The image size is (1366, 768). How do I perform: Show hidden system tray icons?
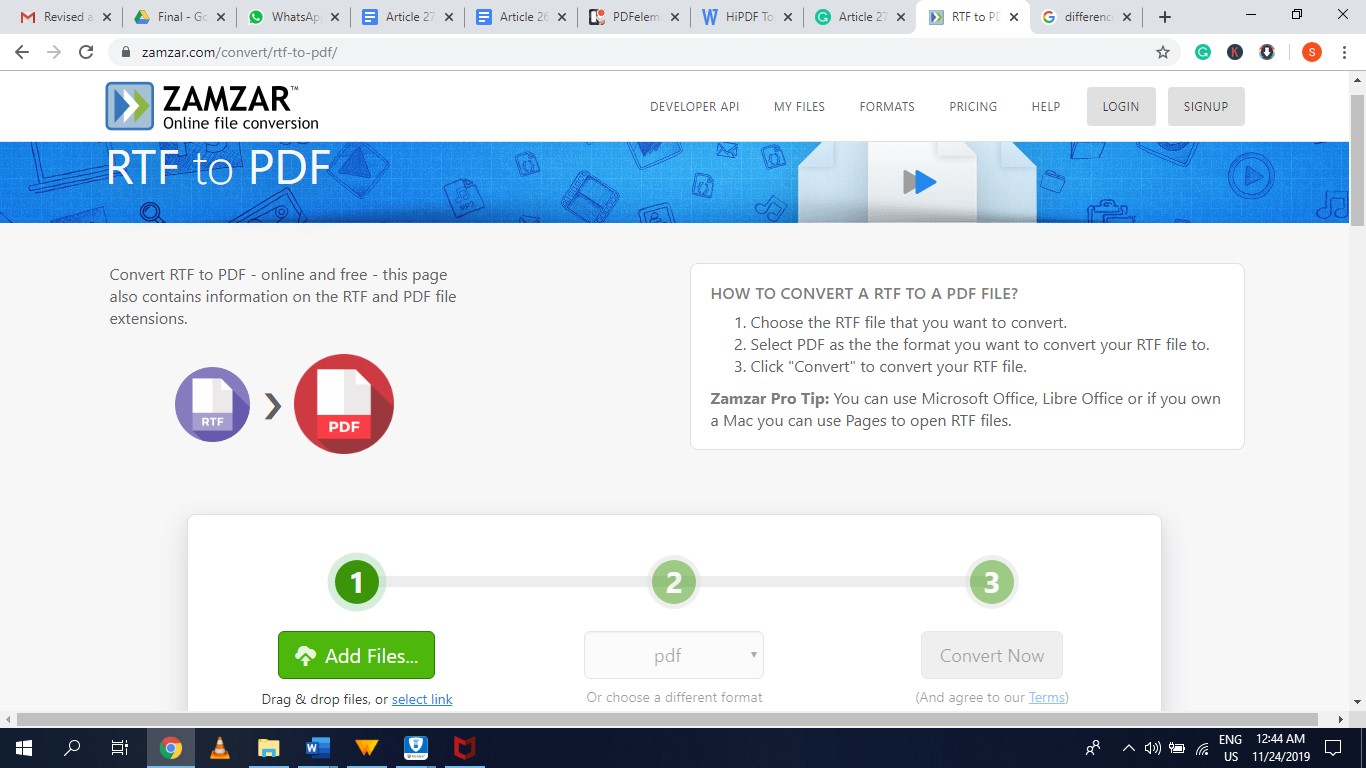pyautogui.click(x=1129, y=747)
